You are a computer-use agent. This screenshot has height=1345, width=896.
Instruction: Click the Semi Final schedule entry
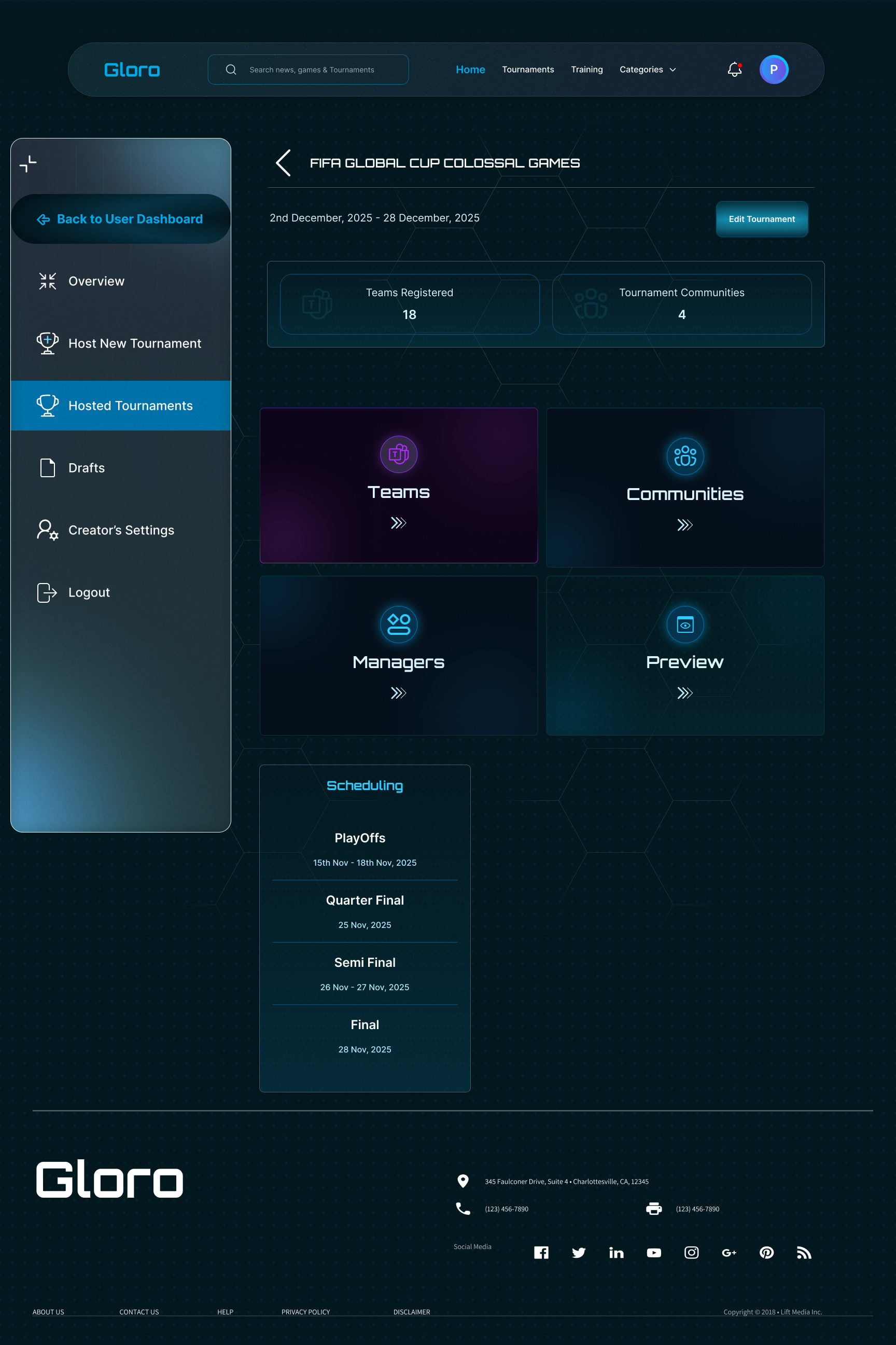point(365,974)
